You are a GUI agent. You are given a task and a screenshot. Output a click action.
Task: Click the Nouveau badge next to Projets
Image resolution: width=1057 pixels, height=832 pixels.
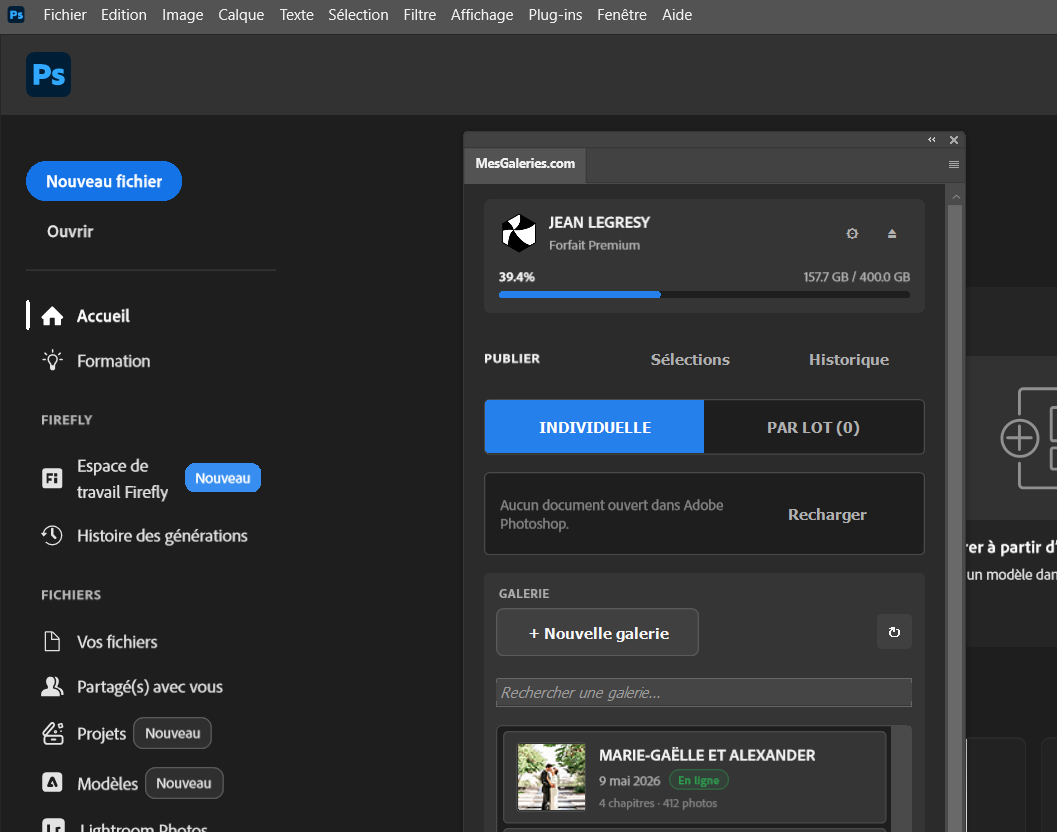[173, 733]
